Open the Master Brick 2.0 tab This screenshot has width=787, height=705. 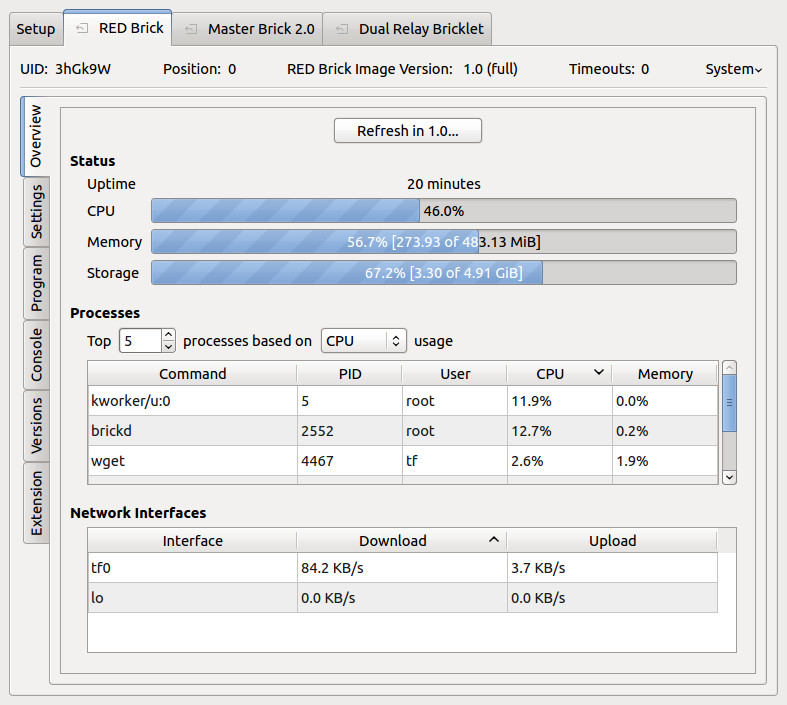coord(247,29)
